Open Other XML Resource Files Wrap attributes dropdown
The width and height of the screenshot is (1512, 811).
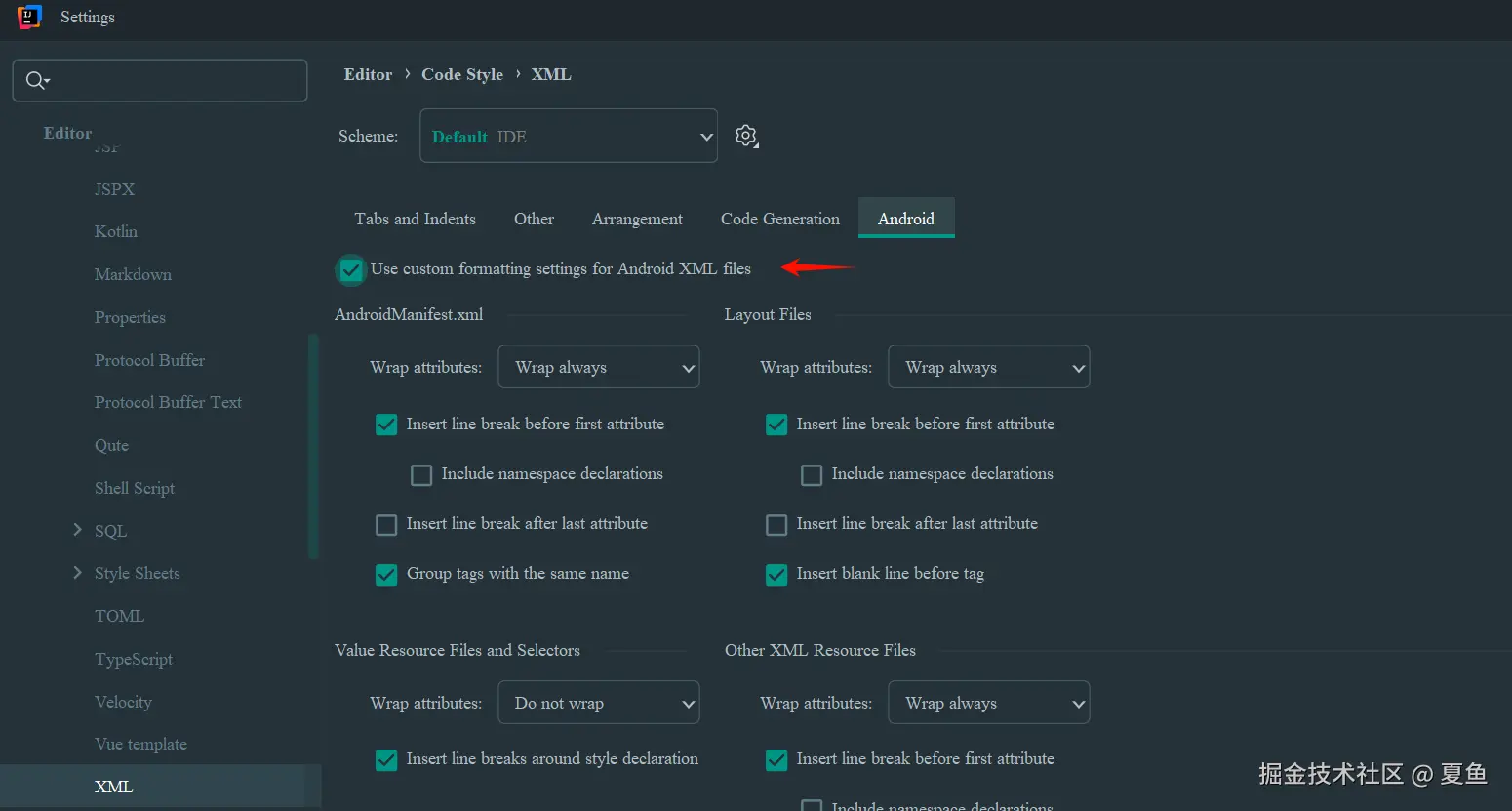[989, 703]
